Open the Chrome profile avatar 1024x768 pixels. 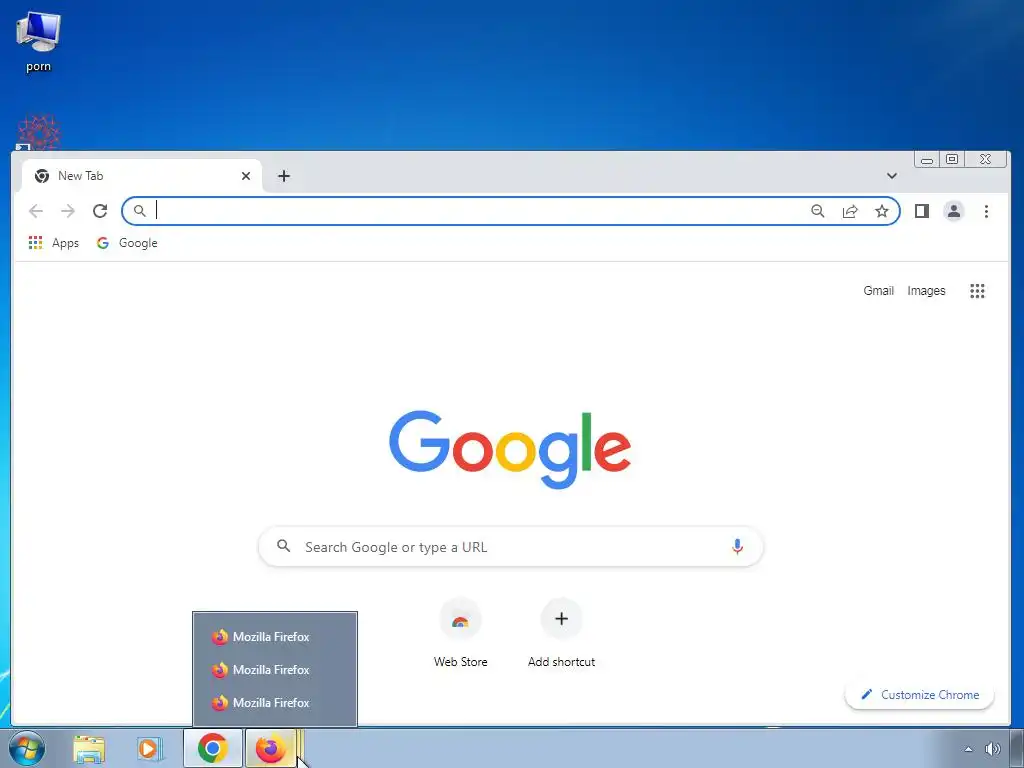click(x=953, y=211)
